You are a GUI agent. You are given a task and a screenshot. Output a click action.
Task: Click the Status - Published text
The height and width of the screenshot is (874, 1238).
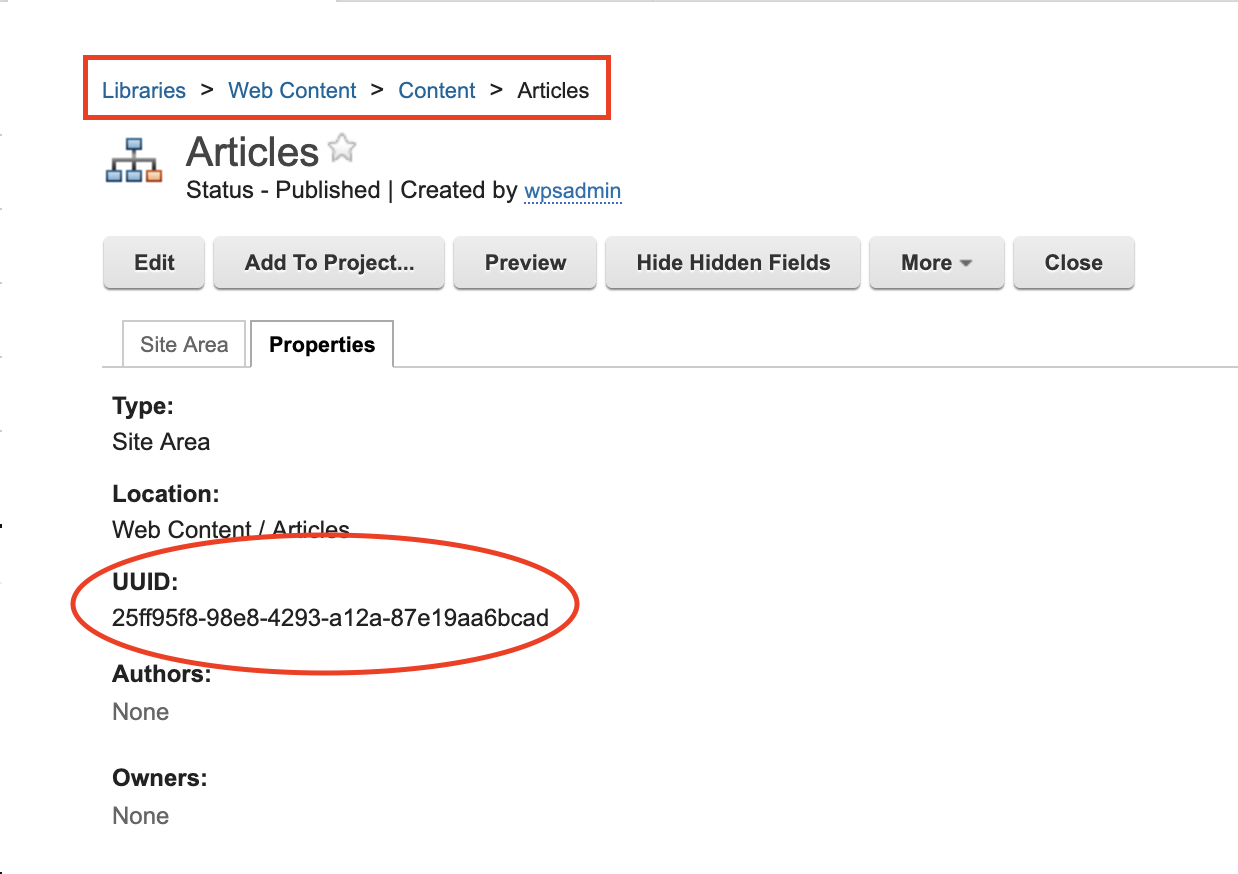[x=283, y=190]
